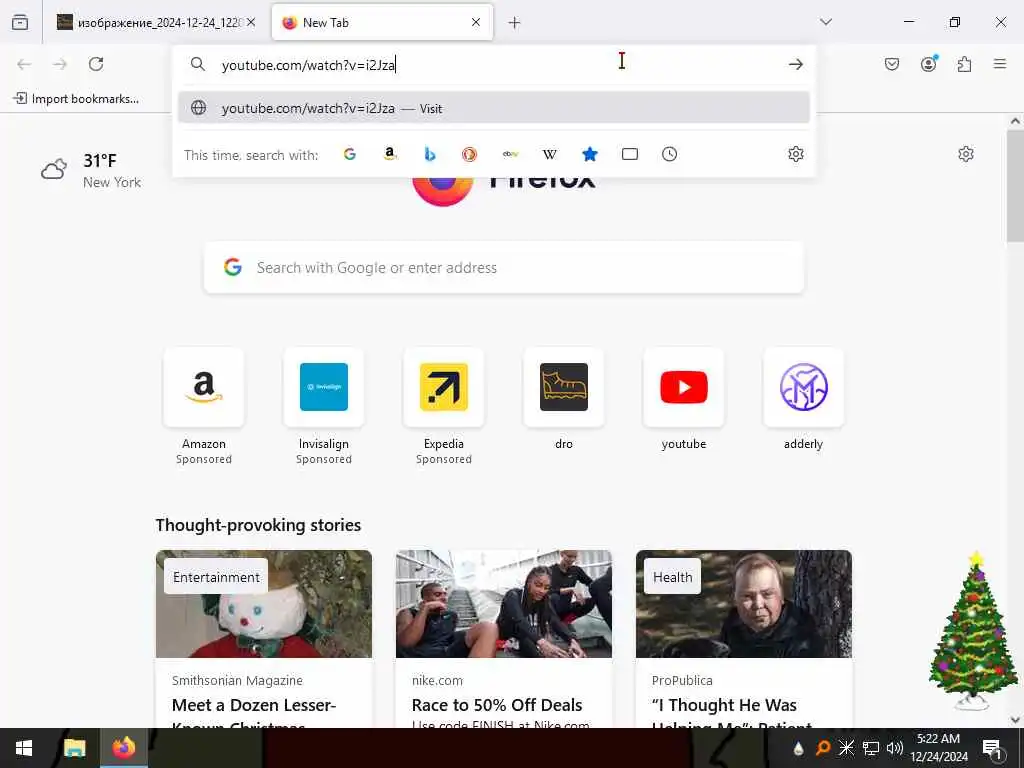Open Firefox account icon

point(929,64)
